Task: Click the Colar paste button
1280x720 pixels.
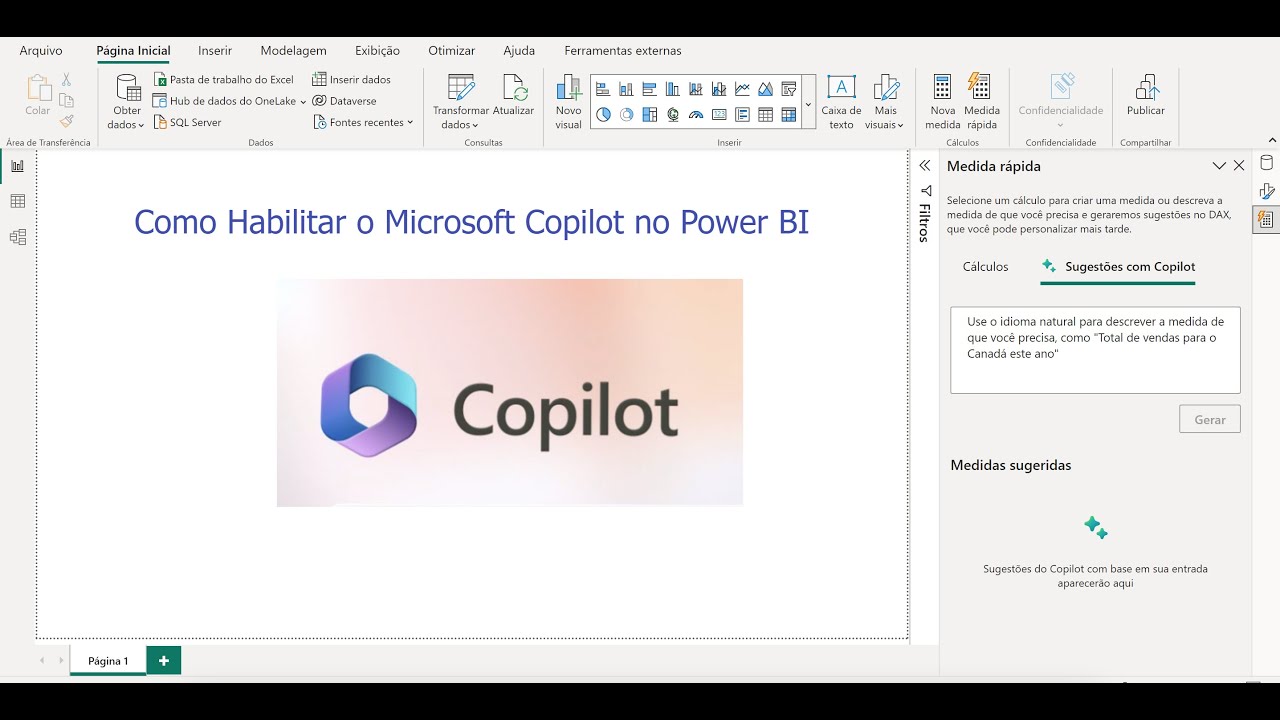Action: point(38,96)
